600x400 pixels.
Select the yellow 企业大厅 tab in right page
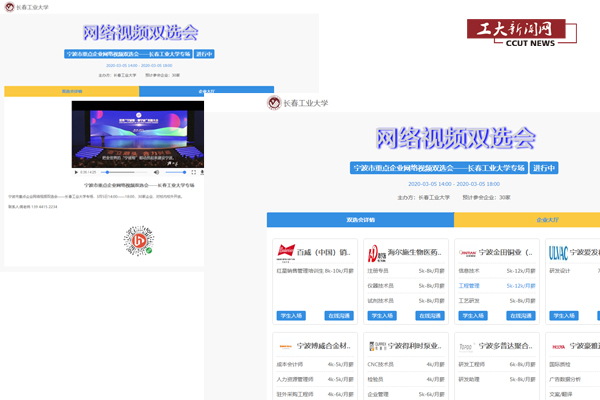(527, 220)
